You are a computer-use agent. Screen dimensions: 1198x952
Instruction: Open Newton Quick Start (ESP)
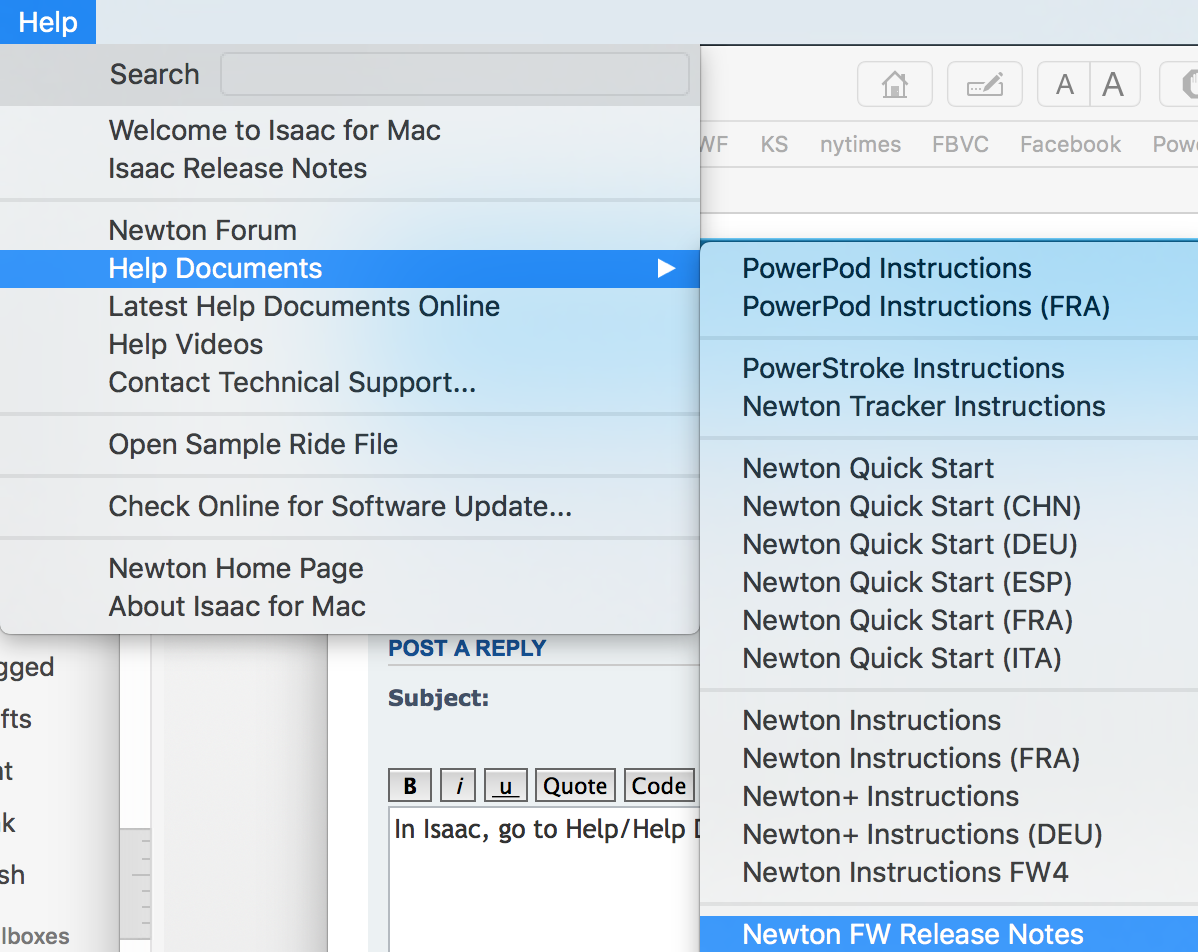(949, 583)
